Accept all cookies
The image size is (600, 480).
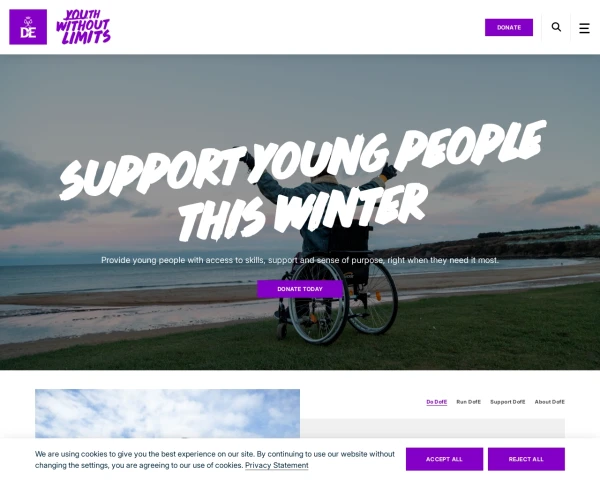coord(444,459)
